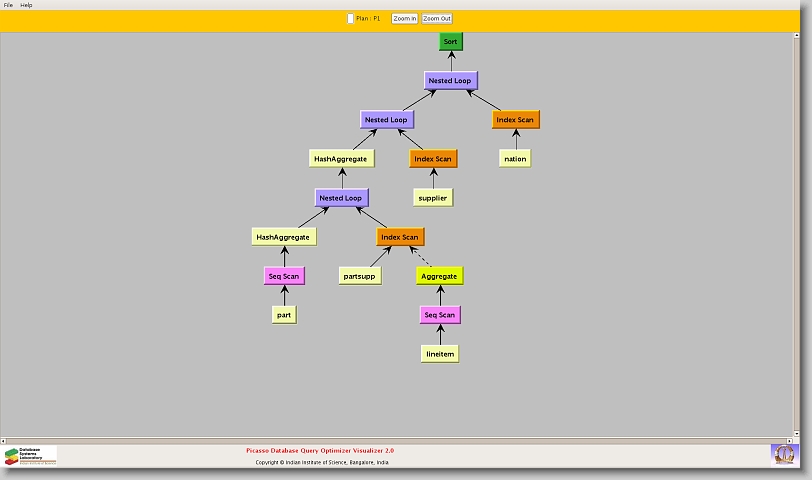812x480 pixels.
Task: Click the part table node
Action: (x=284, y=315)
